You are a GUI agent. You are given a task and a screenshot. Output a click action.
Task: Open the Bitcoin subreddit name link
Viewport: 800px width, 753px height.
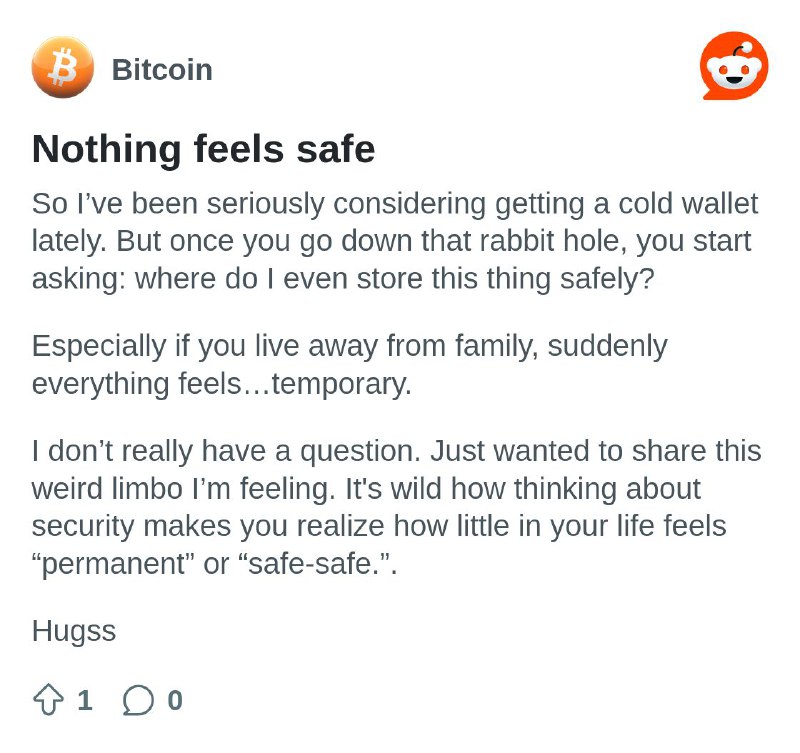[162, 69]
